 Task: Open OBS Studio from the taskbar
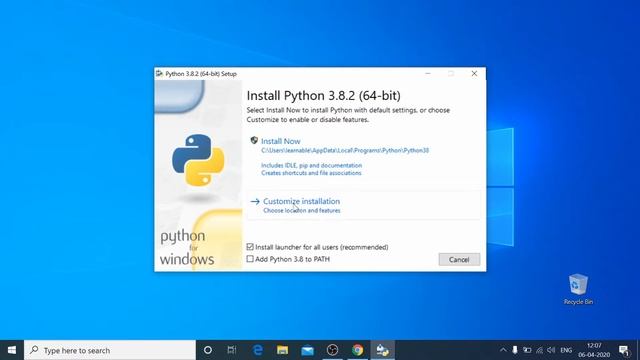coord(332,350)
